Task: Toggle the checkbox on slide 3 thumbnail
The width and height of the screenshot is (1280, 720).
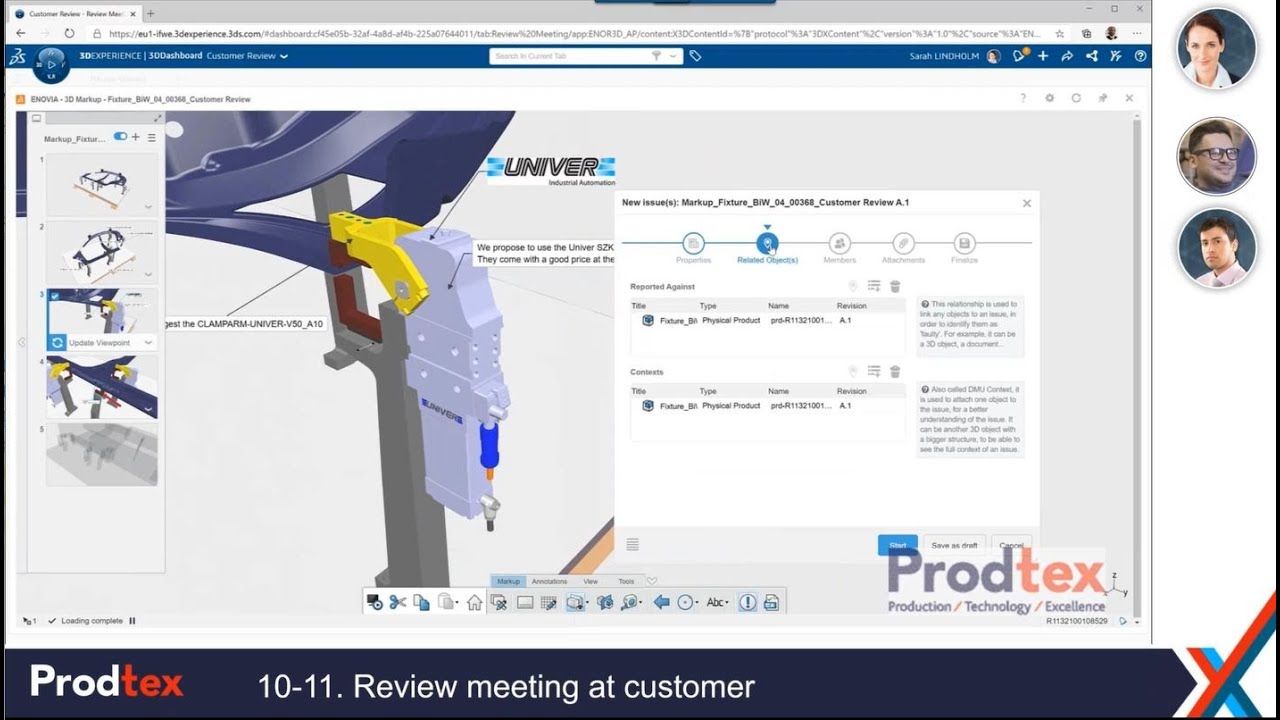Action: pyautogui.click(x=54, y=296)
